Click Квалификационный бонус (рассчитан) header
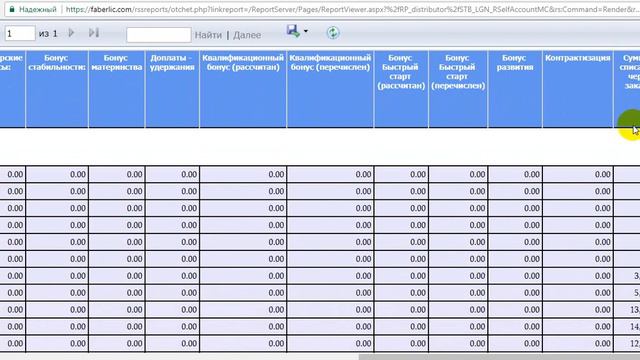 tap(243, 89)
